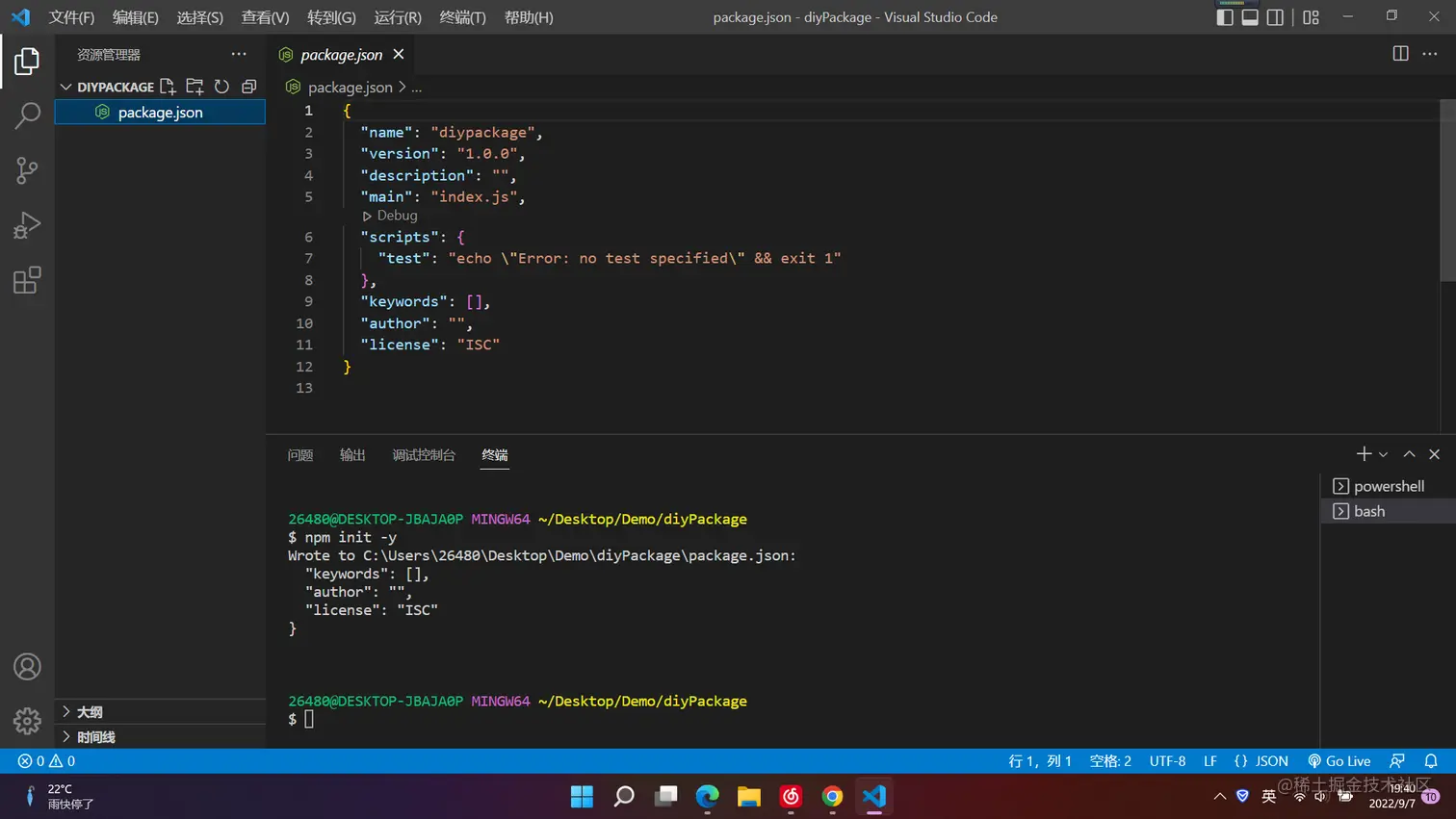Open editor more actions ellipsis
The width and height of the screenshot is (1456, 819).
(x=1430, y=54)
